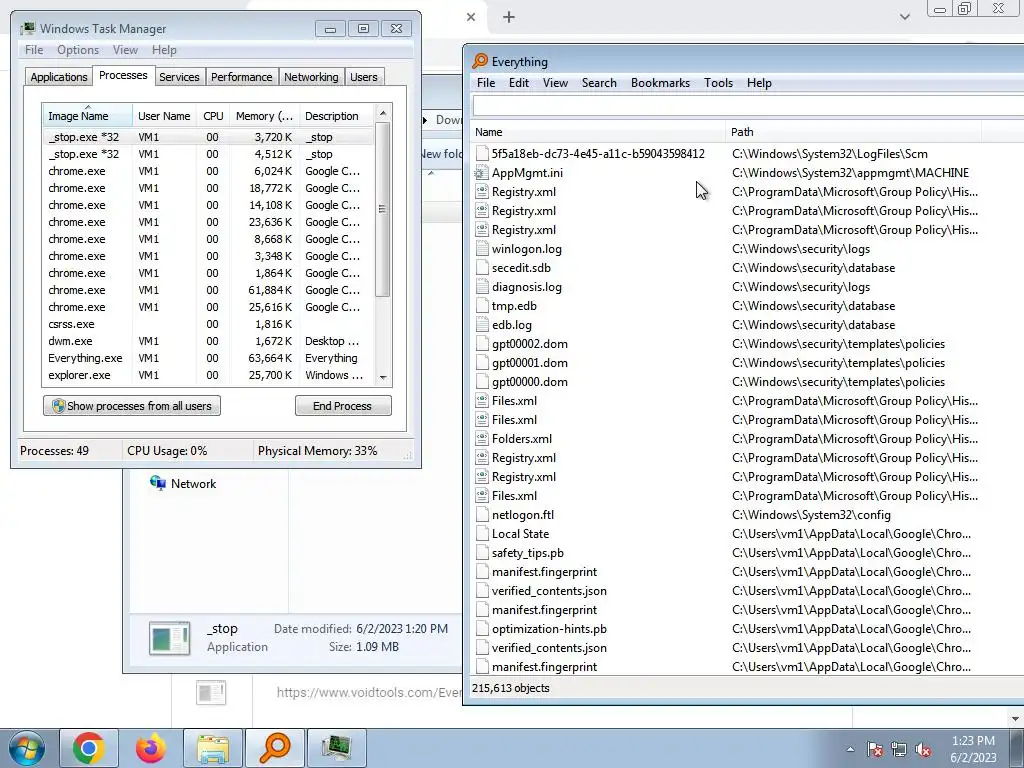Screen dimensions: 1024x768
Task: Click the _stop application preview thumbnail
Action: point(170,638)
